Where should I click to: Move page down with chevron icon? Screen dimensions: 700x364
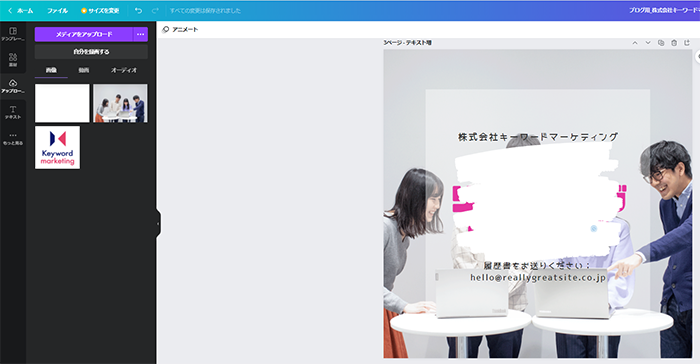click(648, 43)
